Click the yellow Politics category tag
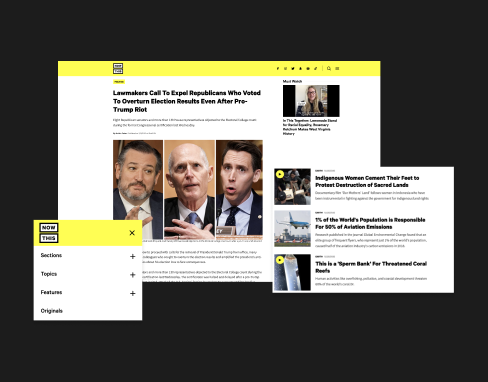Screen dimensions: 488x382 [119, 82]
